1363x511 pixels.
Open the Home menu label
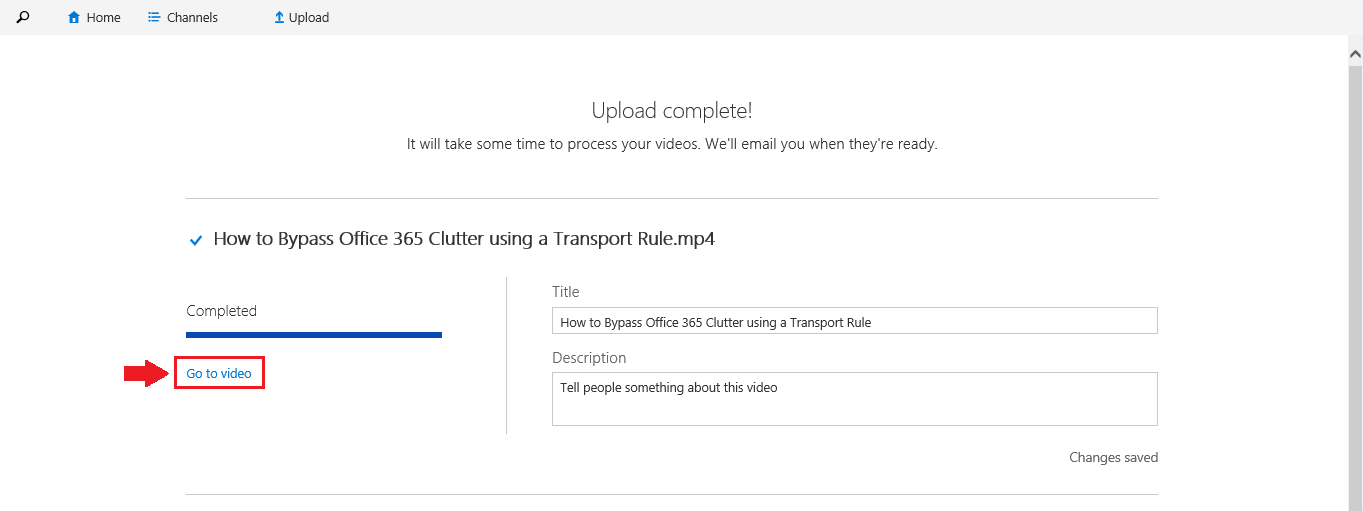[x=103, y=17]
